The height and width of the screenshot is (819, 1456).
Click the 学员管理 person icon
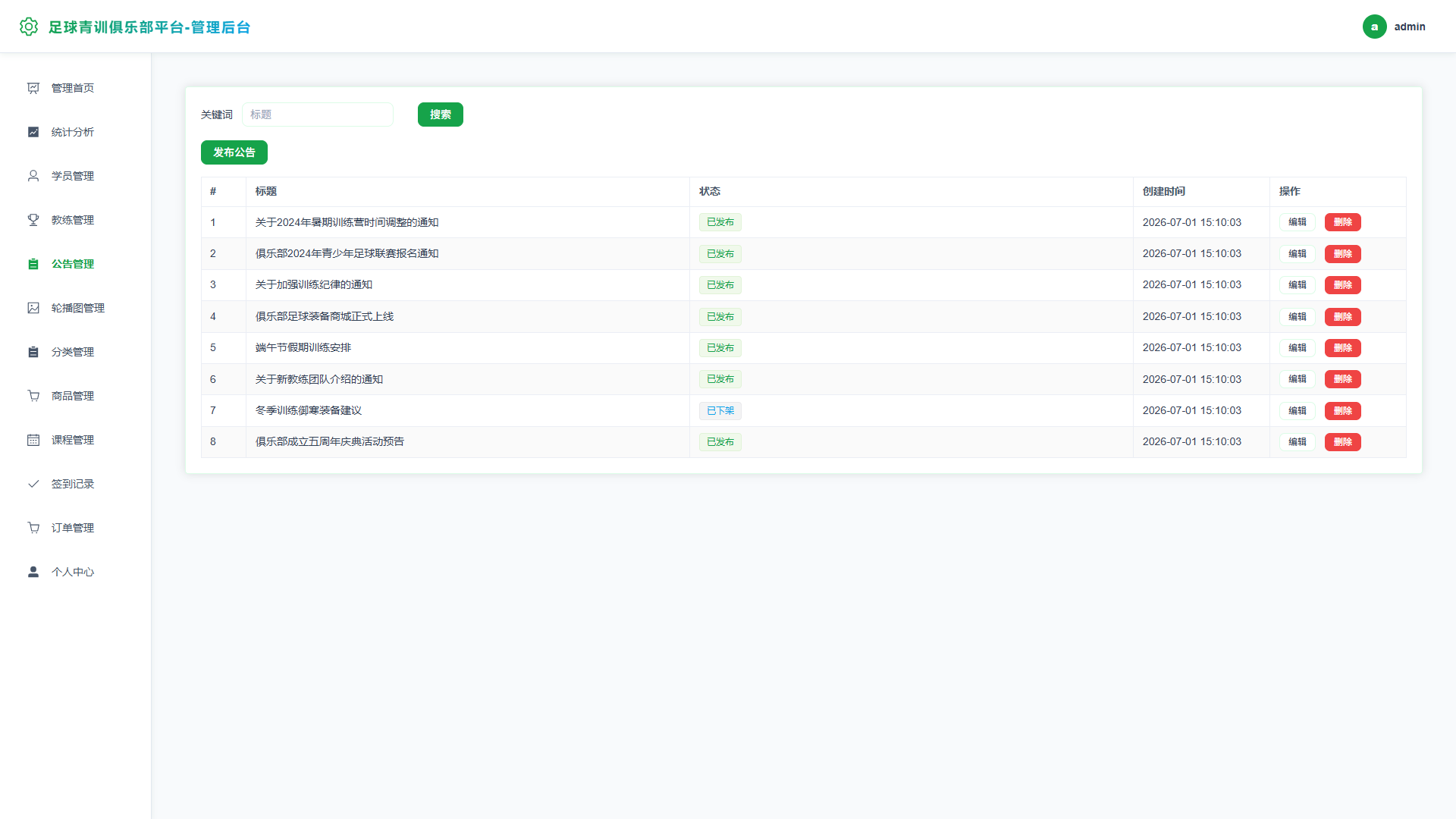pyautogui.click(x=33, y=176)
